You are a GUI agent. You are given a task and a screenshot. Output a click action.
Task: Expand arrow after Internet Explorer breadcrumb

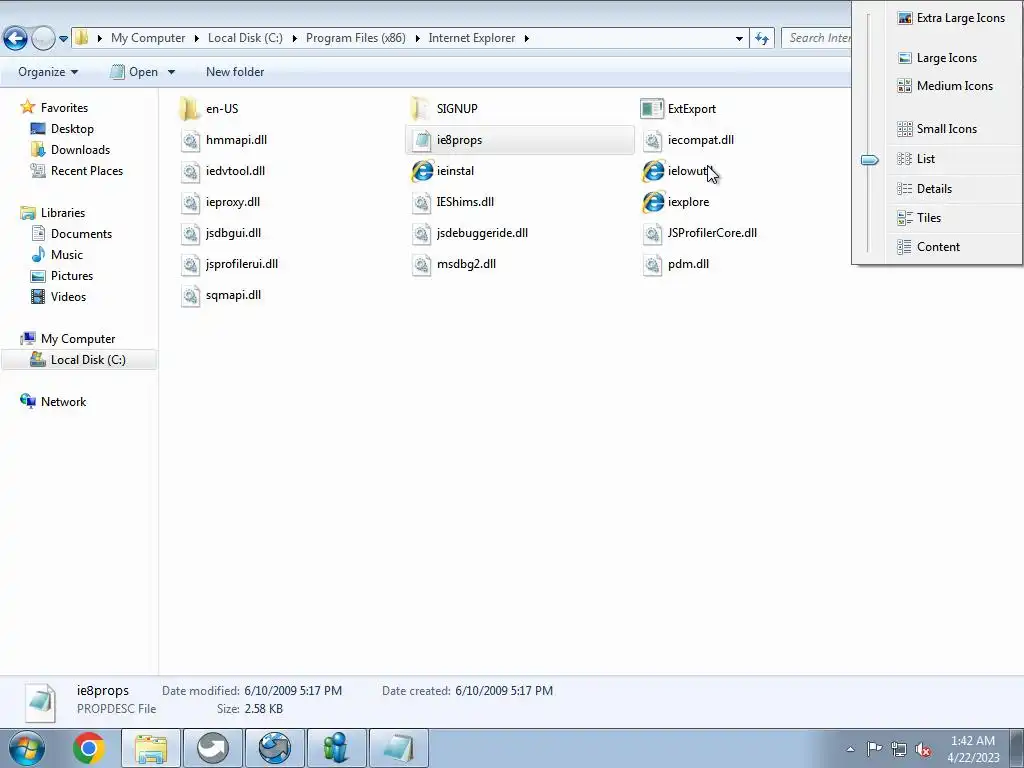click(527, 39)
